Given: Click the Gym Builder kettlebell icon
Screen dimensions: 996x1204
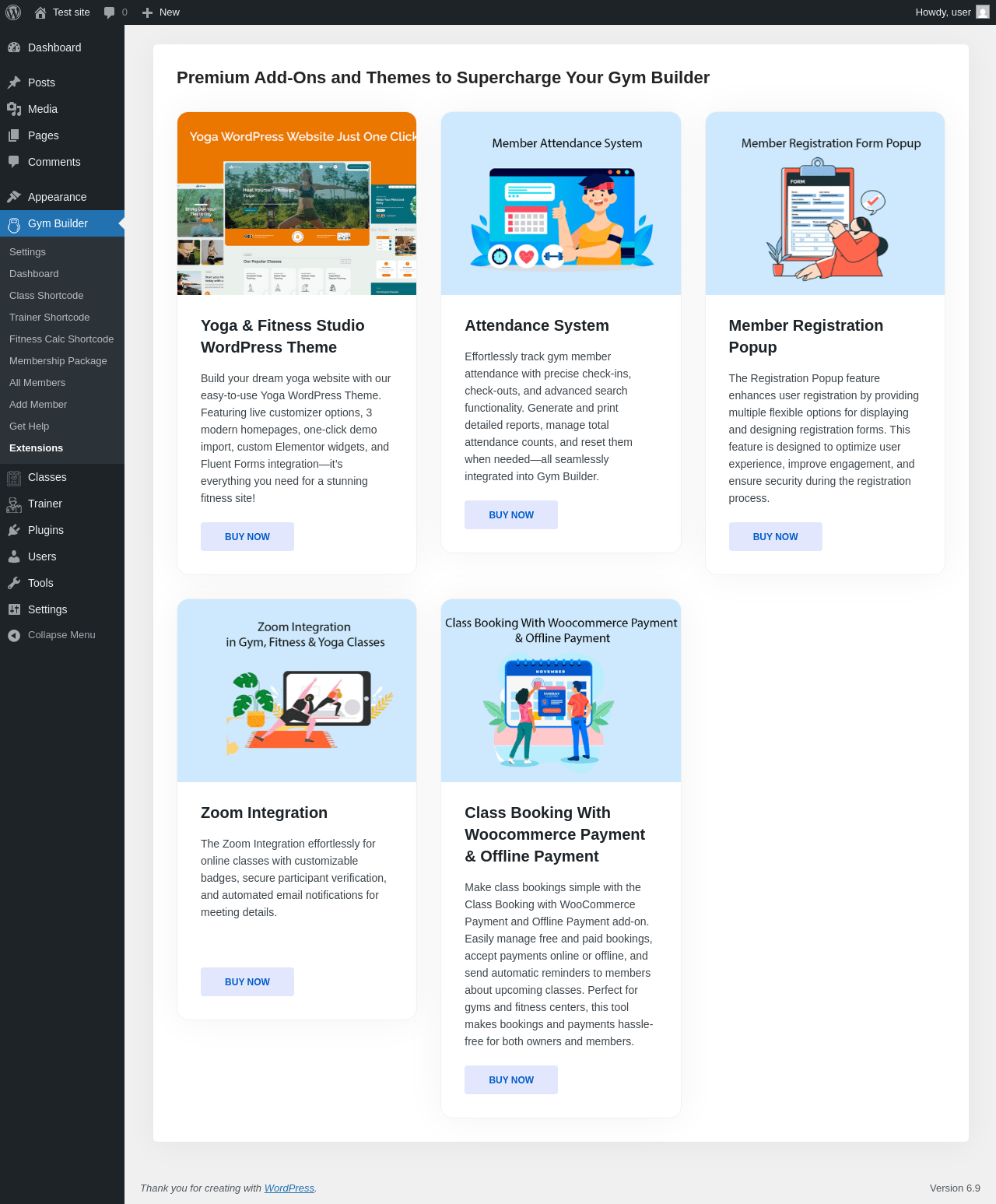Looking at the screenshot, I should pyautogui.click(x=14, y=224).
